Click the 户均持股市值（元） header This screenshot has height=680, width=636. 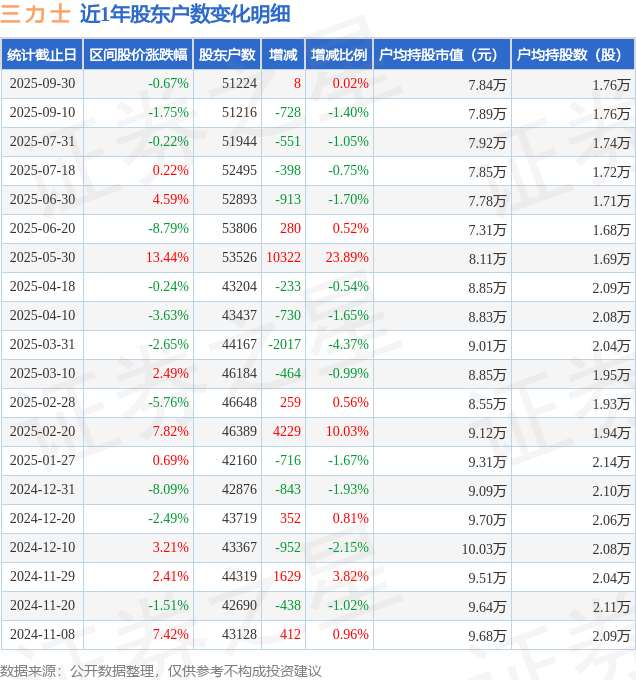(x=441, y=55)
